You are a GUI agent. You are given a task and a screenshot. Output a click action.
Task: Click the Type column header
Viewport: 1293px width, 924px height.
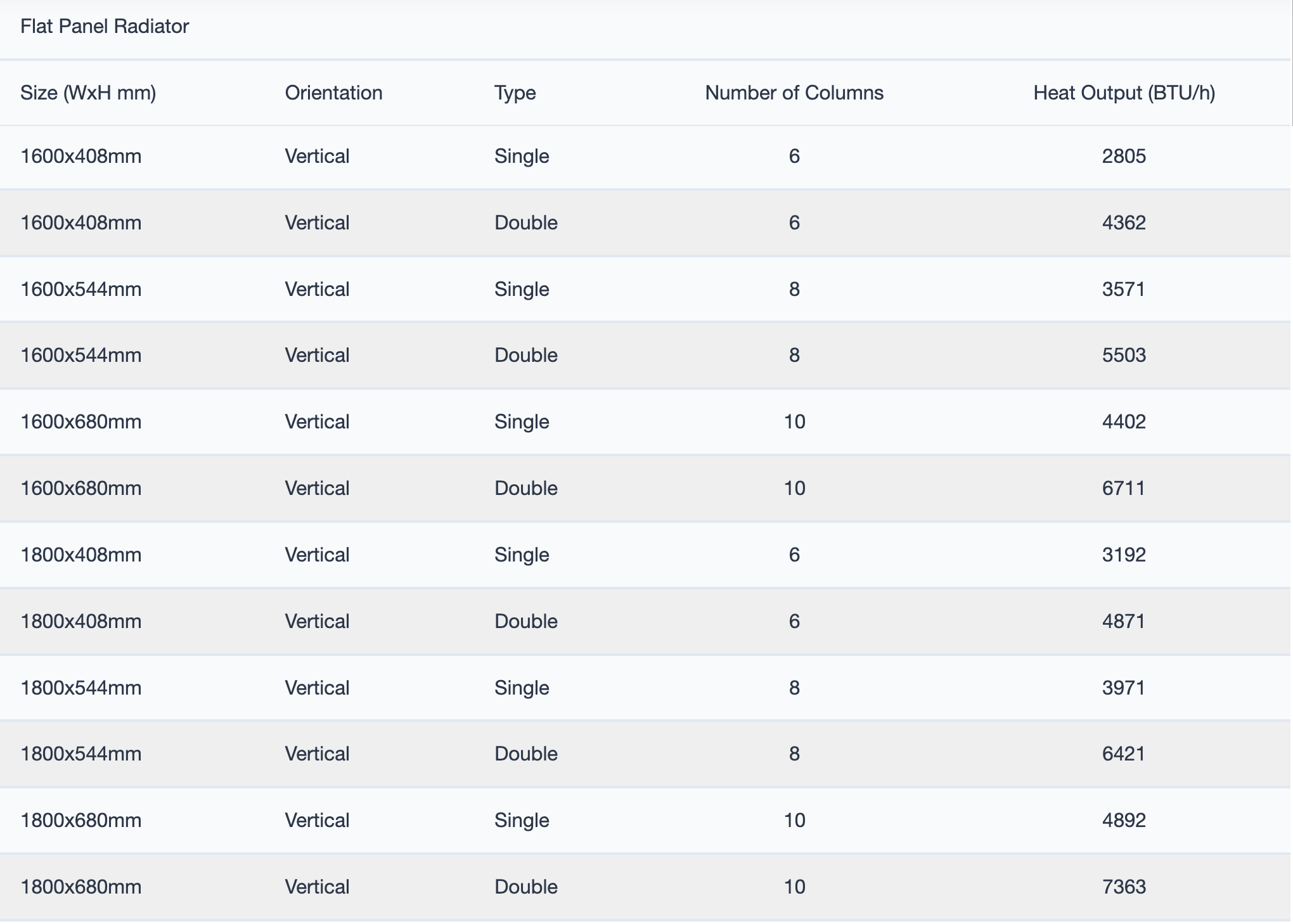tap(515, 93)
